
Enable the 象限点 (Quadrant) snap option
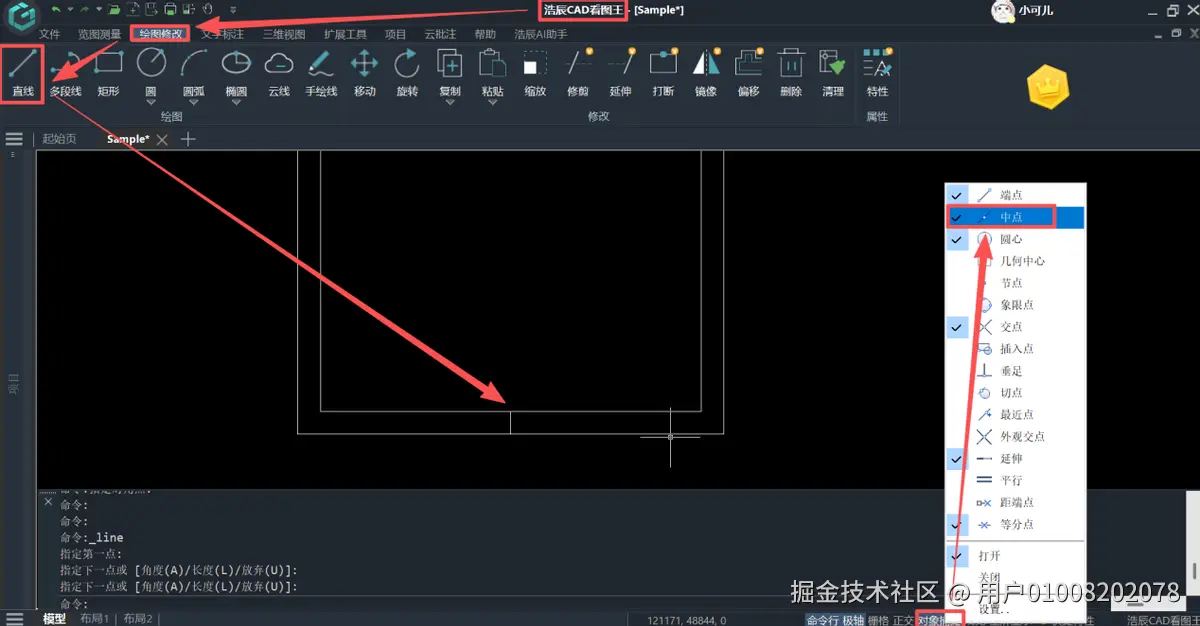pos(1015,305)
